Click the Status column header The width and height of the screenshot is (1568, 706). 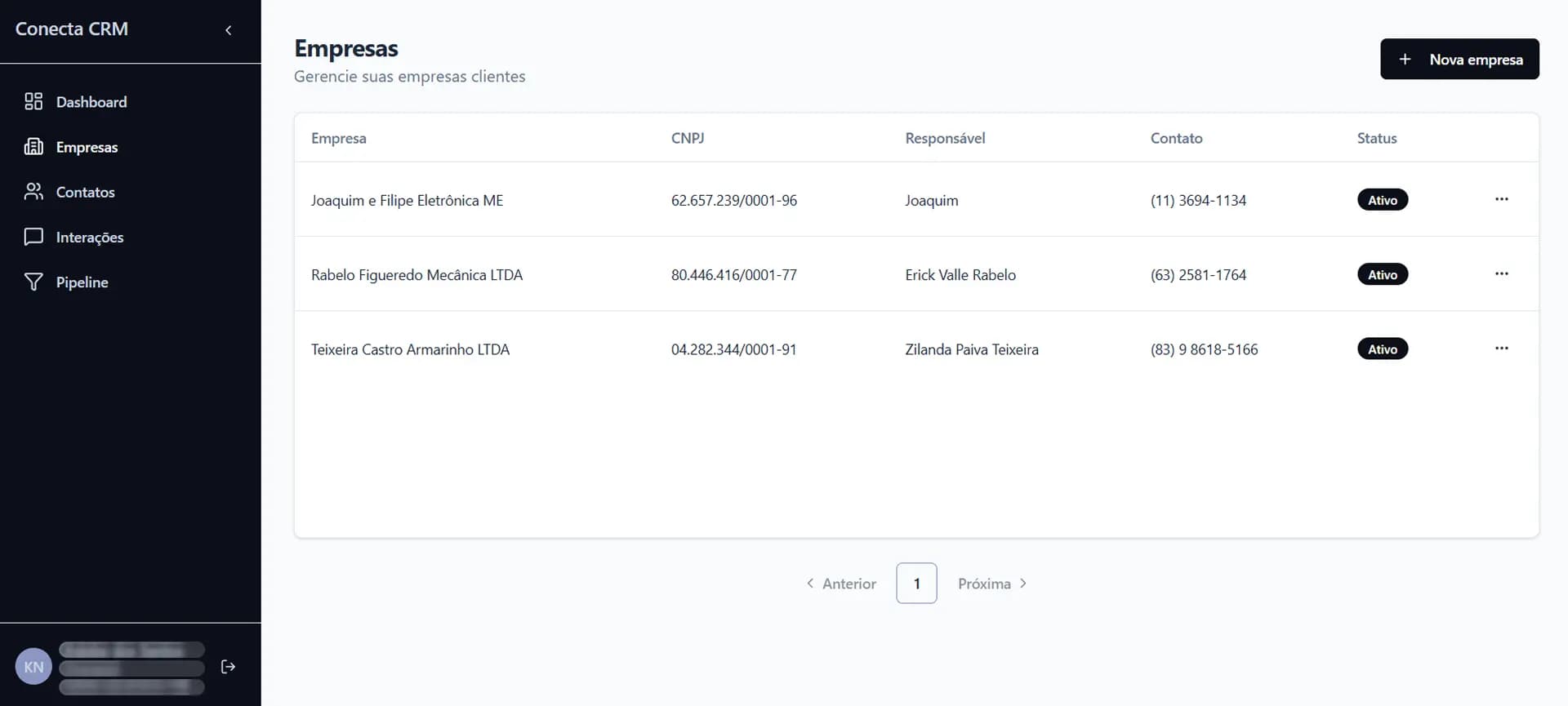(1377, 138)
